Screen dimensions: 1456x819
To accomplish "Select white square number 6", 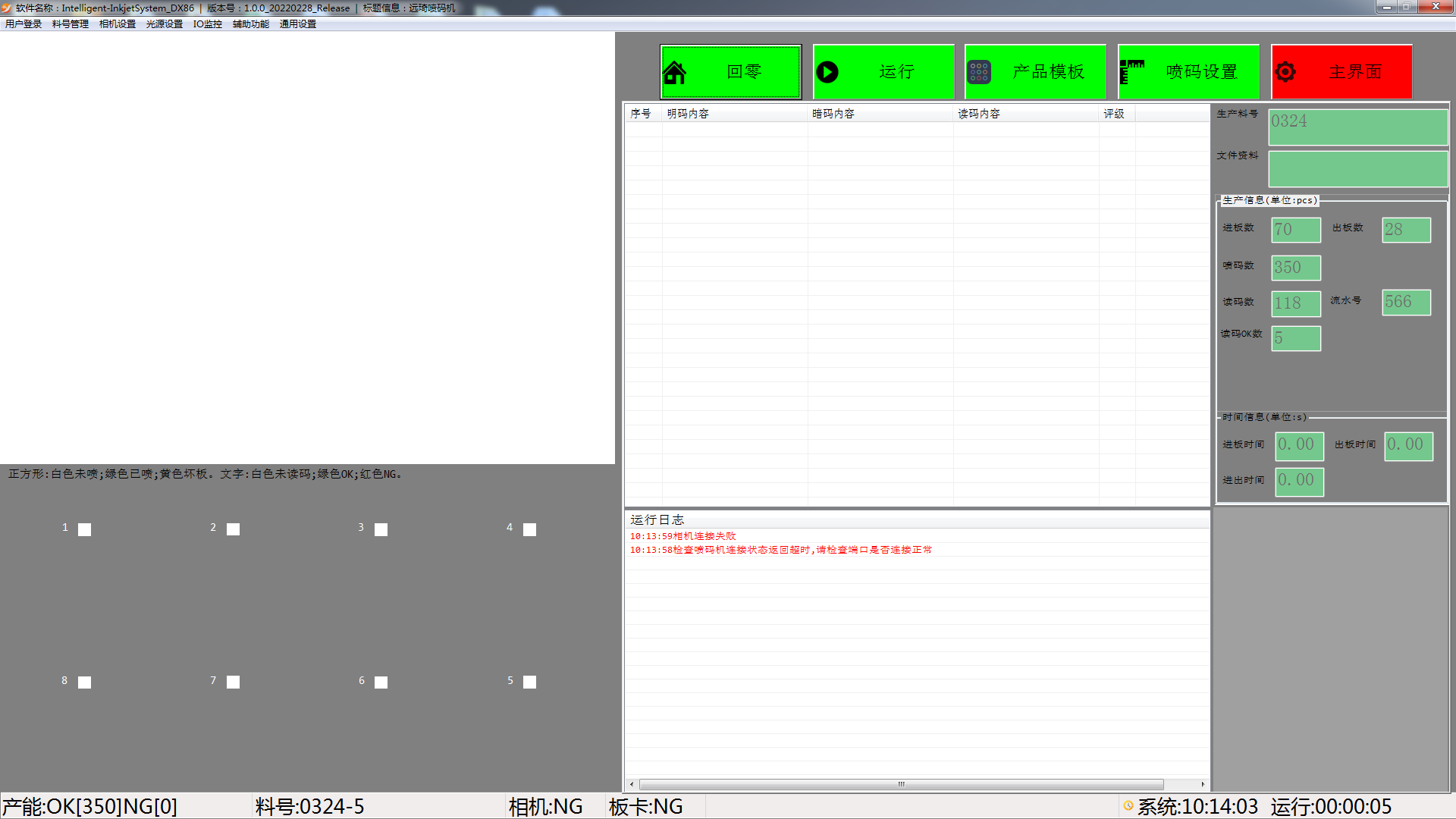I will coord(381,682).
